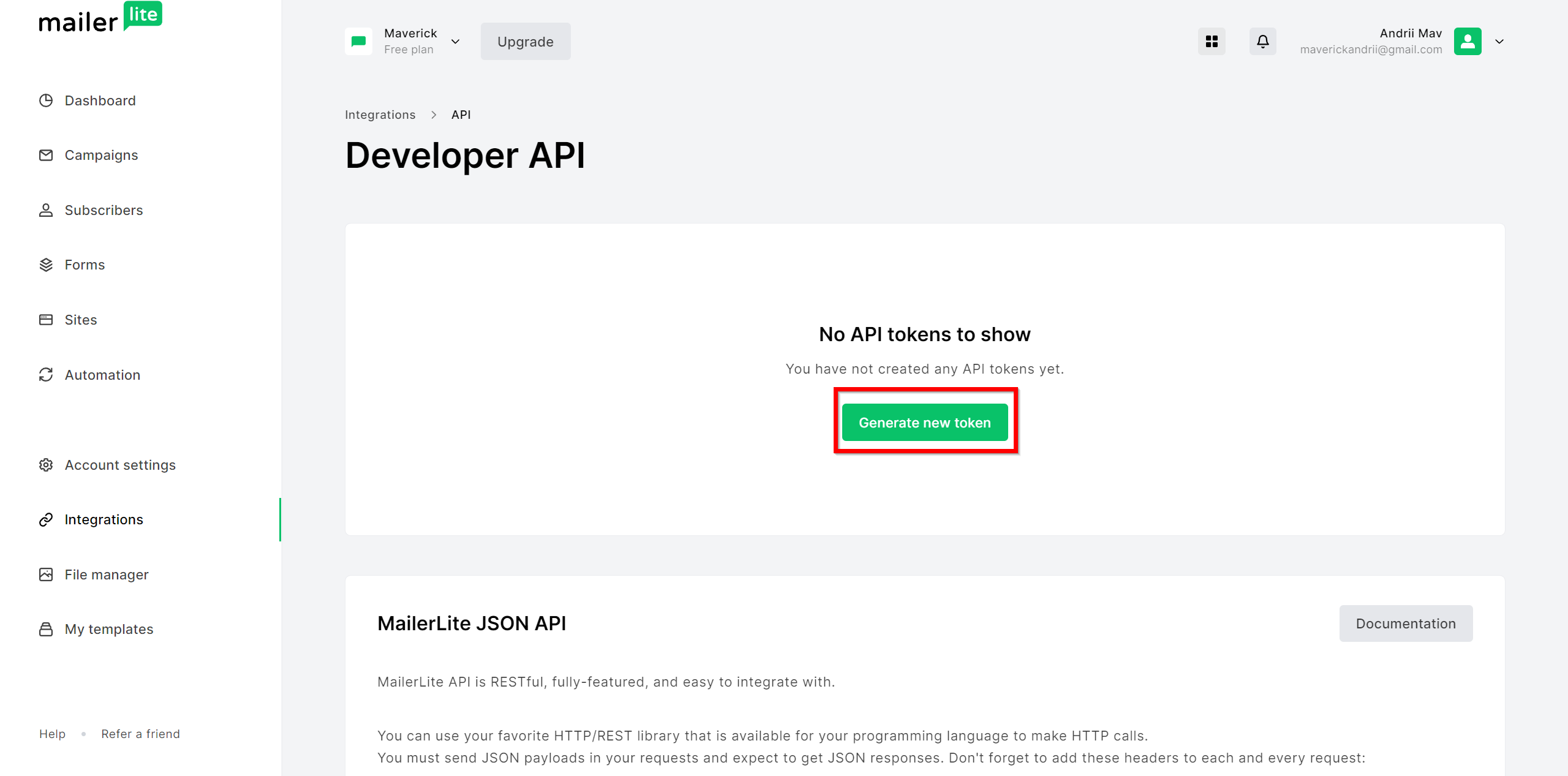The image size is (1568, 776).
Task: Open the API Documentation button
Action: [1406, 623]
